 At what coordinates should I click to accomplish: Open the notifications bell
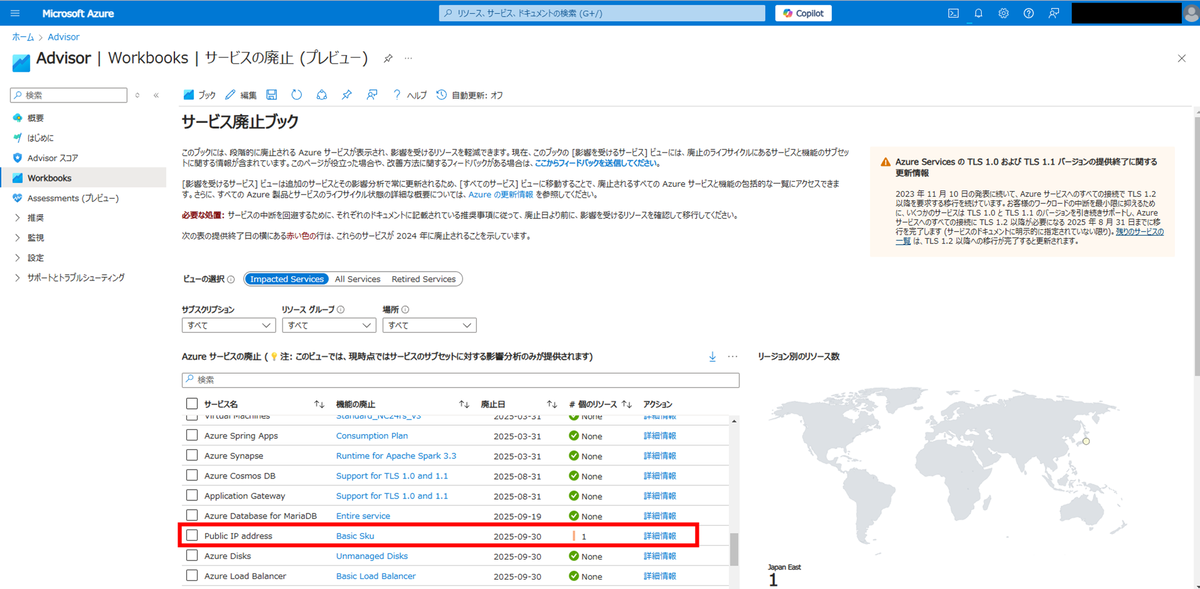click(x=978, y=13)
